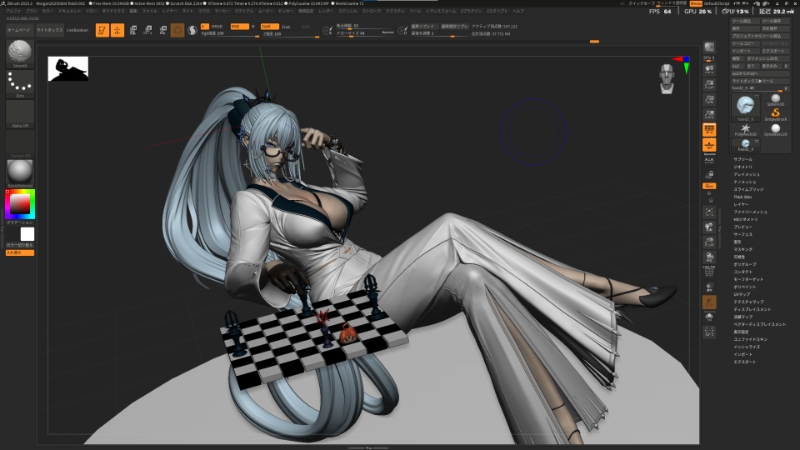Pick a color from the color picker square

coord(19,205)
